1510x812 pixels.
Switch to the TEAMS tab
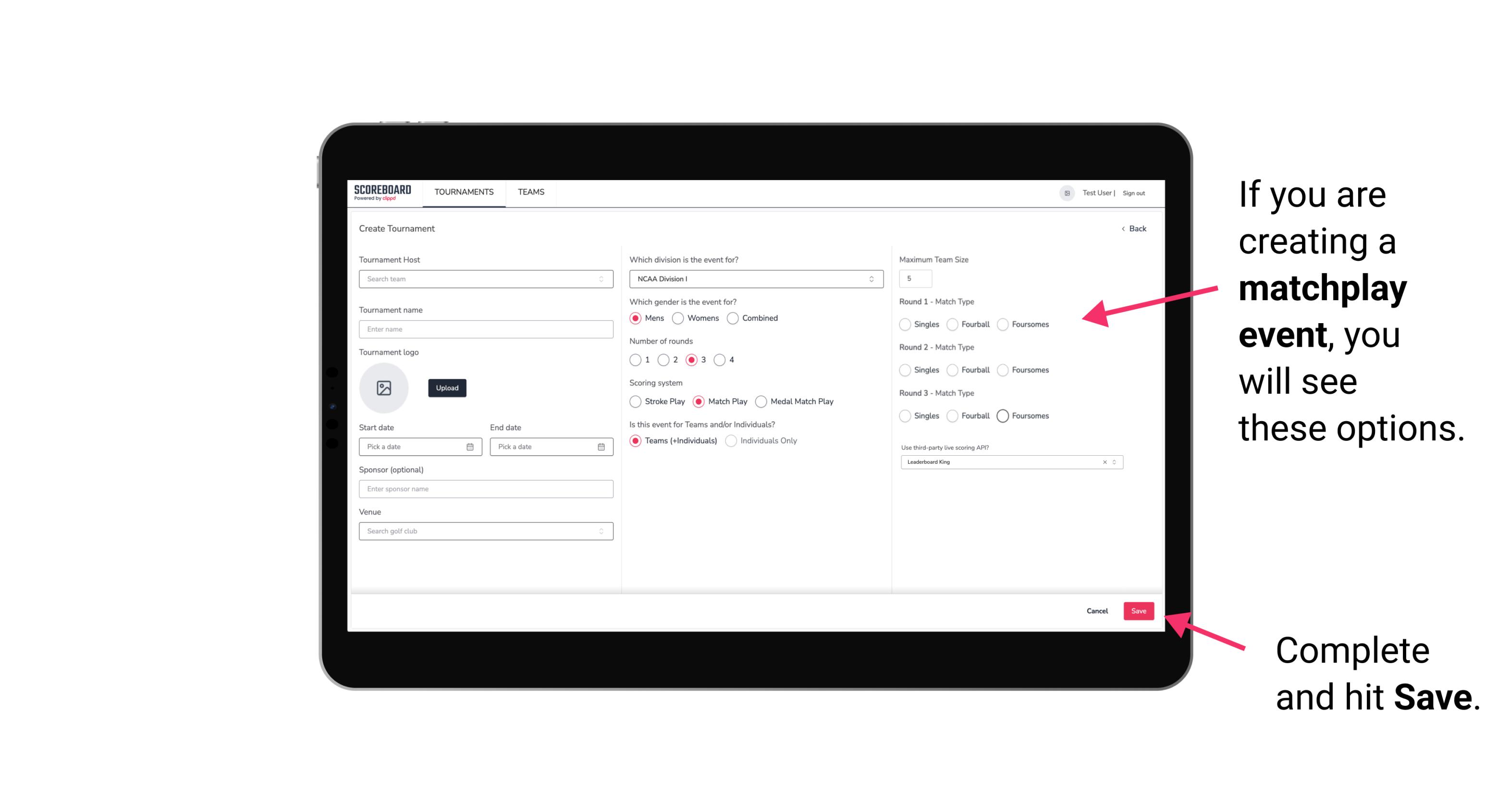[530, 192]
